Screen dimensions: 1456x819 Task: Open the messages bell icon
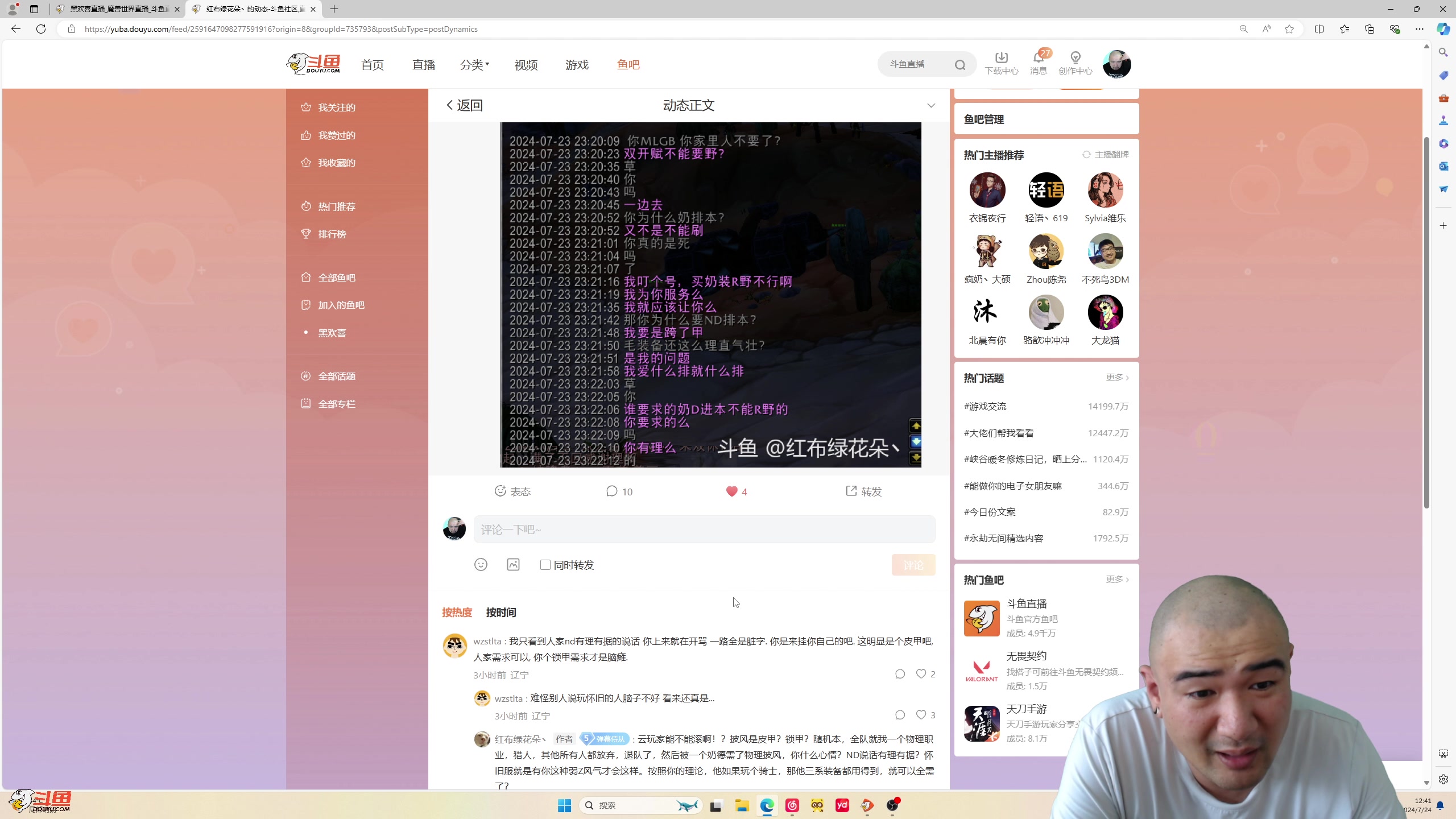tap(1039, 57)
